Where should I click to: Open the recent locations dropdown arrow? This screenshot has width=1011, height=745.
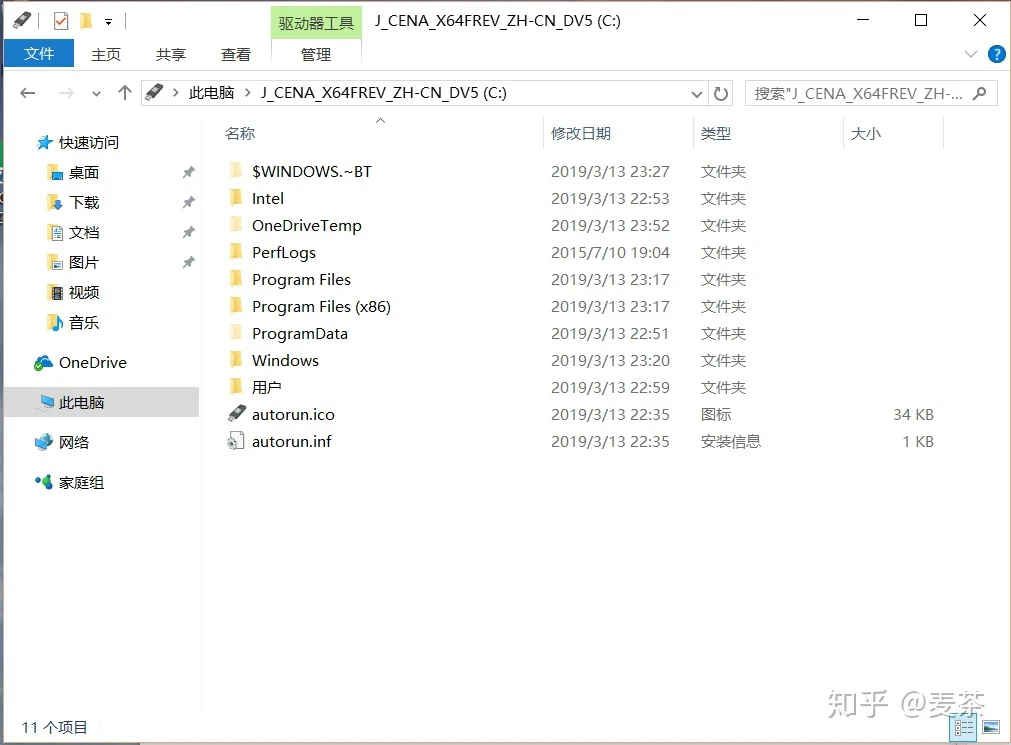point(96,94)
